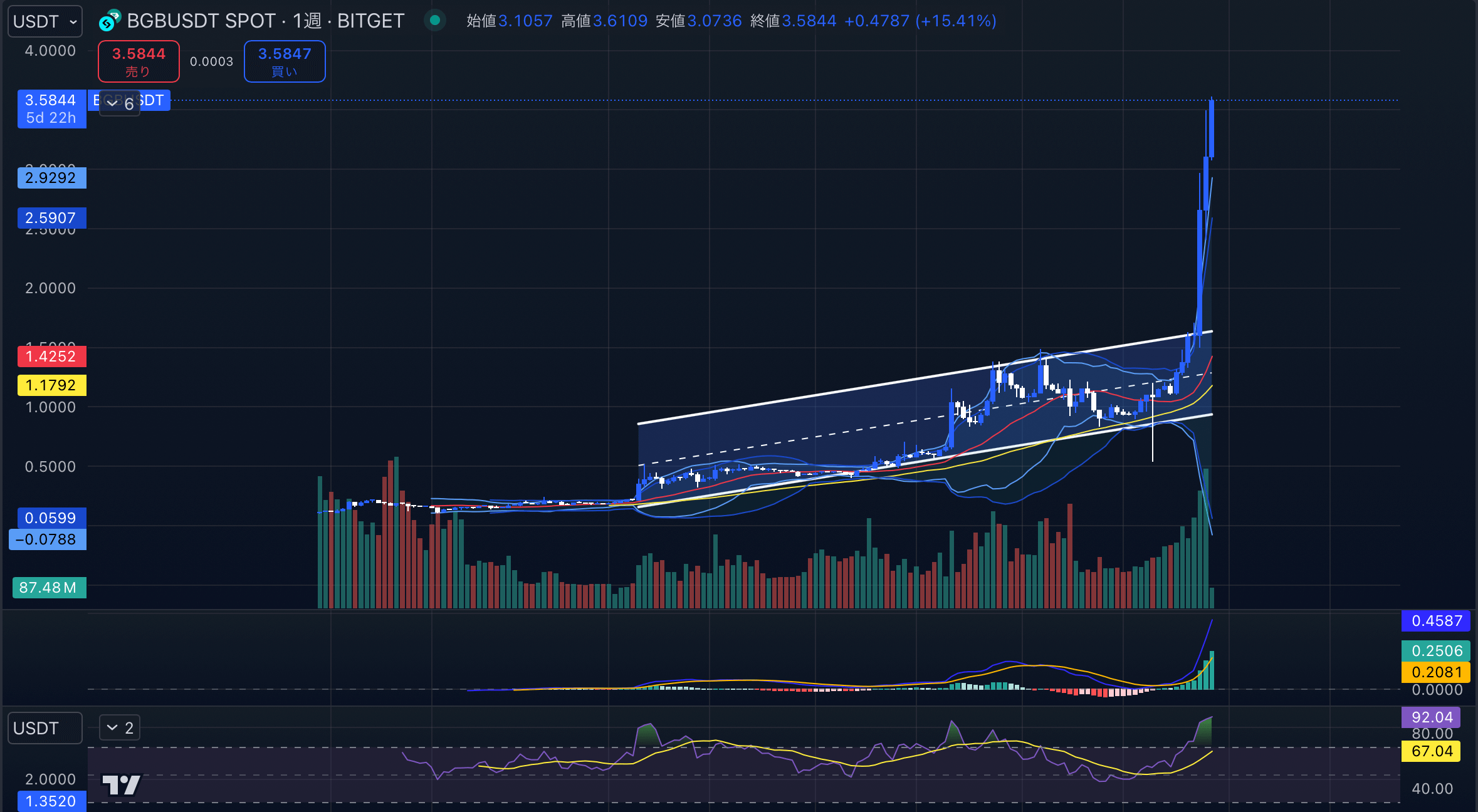Click the yellow 1.1792 price label
Image resolution: width=1478 pixels, height=812 pixels.
click(x=51, y=385)
